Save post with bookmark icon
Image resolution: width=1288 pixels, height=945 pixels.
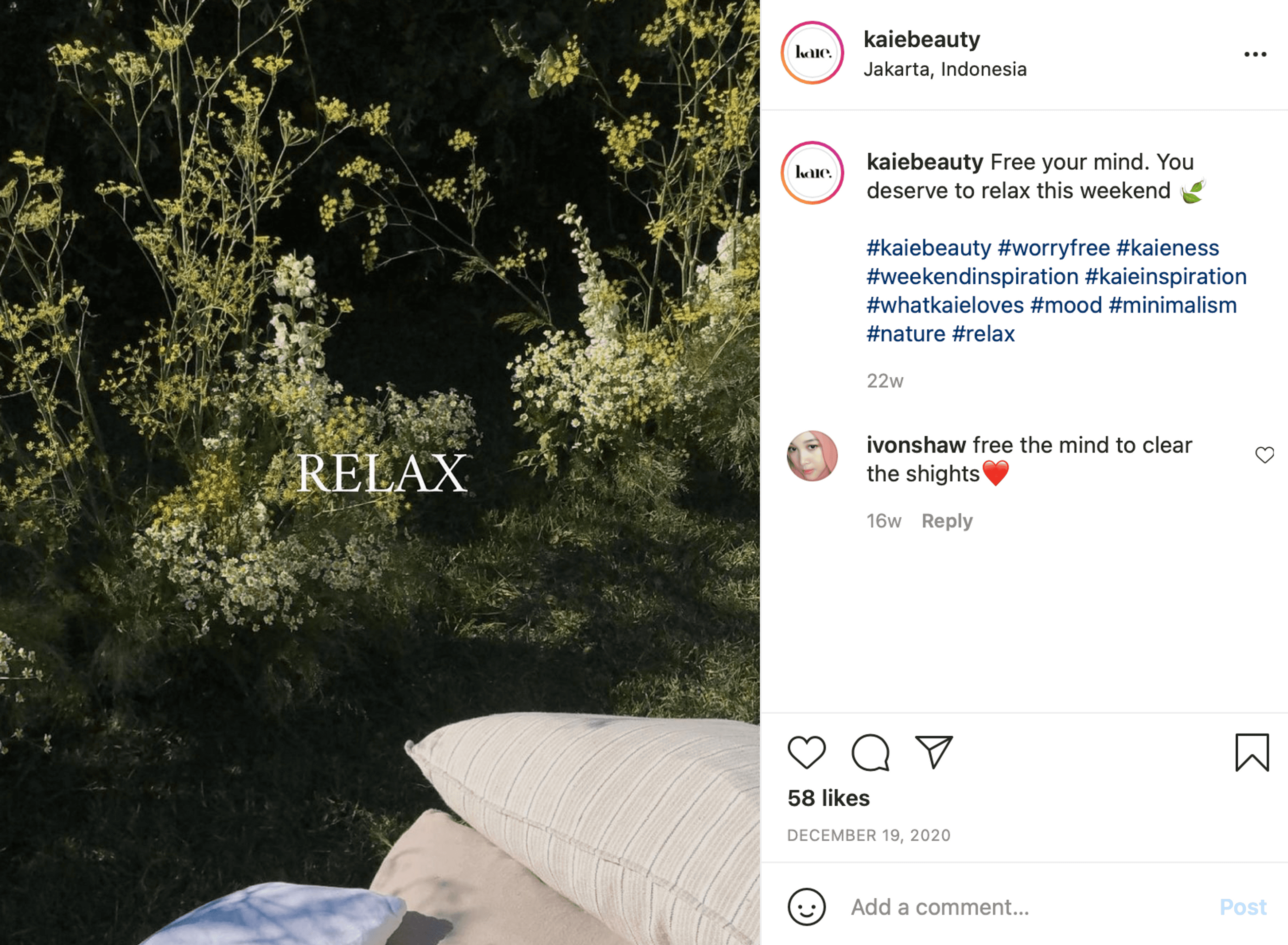pos(1252,752)
